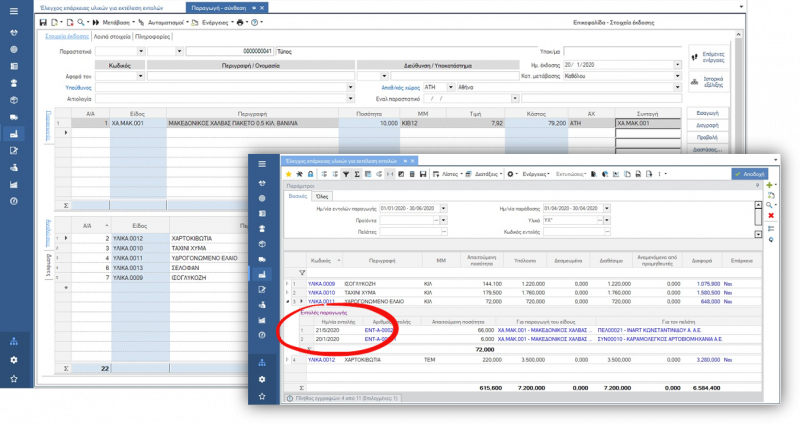Open the Διατάξεις dropdown in front toolbar

click(488, 174)
